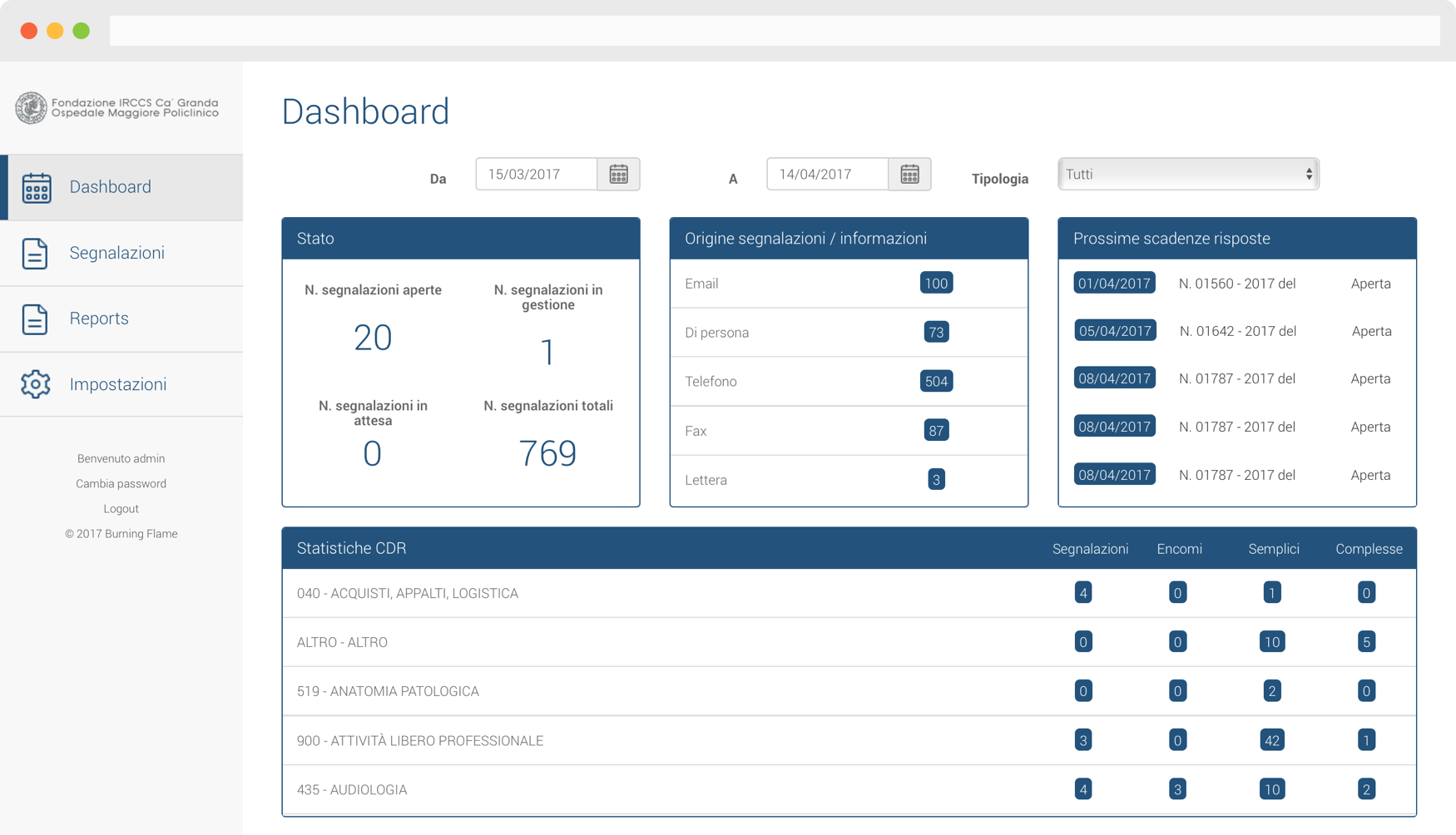Click the Complesse column header
Viewport: 1456px width, 835px height.
click(1369, 549)
